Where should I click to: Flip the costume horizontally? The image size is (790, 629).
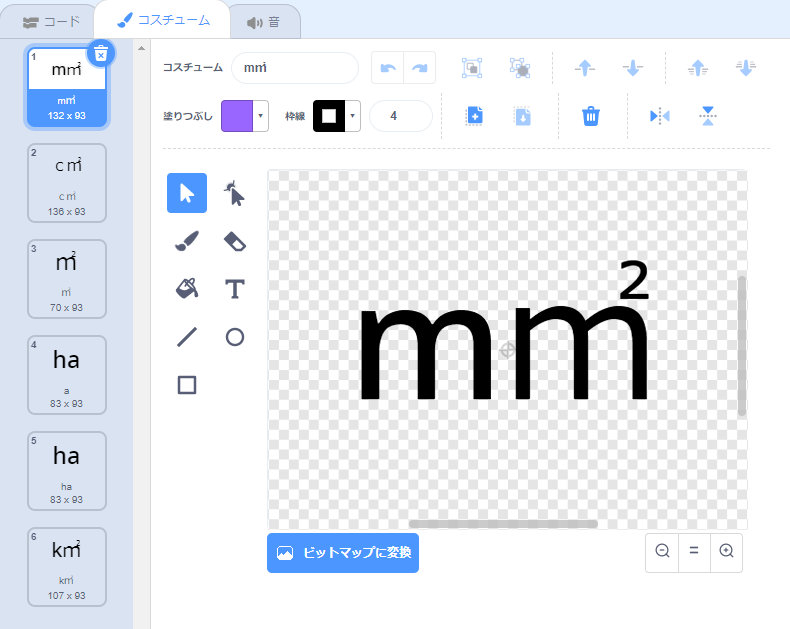pos(660,116)
